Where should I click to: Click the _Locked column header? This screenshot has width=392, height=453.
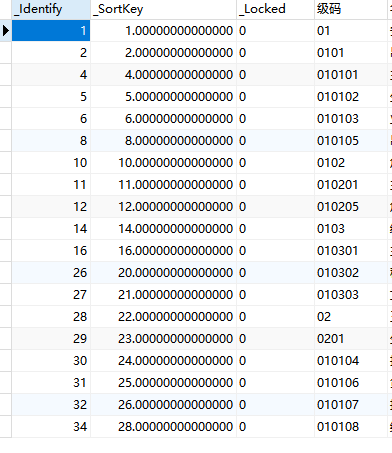275,9
